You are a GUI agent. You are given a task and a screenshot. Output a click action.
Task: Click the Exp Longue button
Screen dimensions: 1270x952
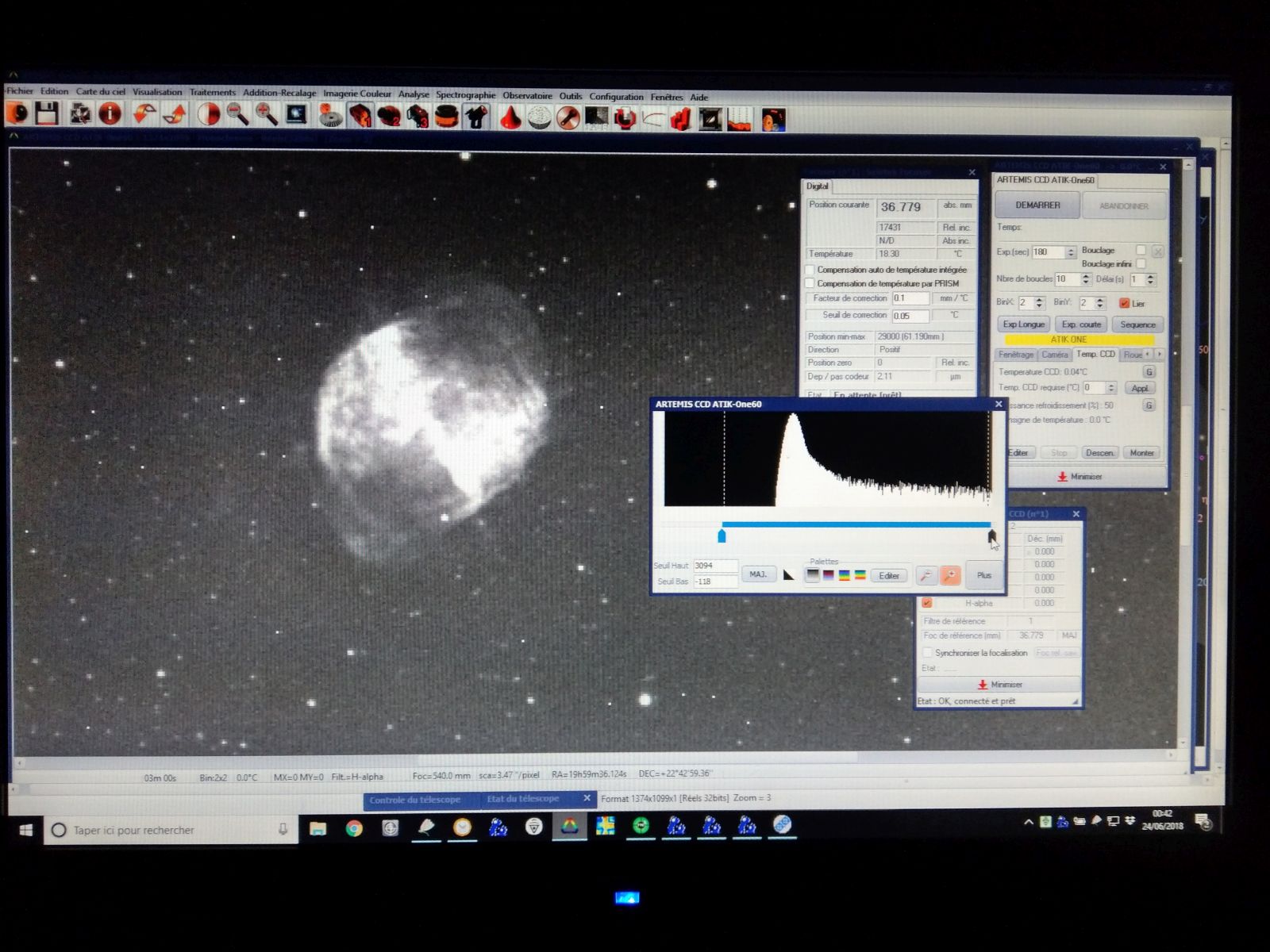(x=1023, y=324)
